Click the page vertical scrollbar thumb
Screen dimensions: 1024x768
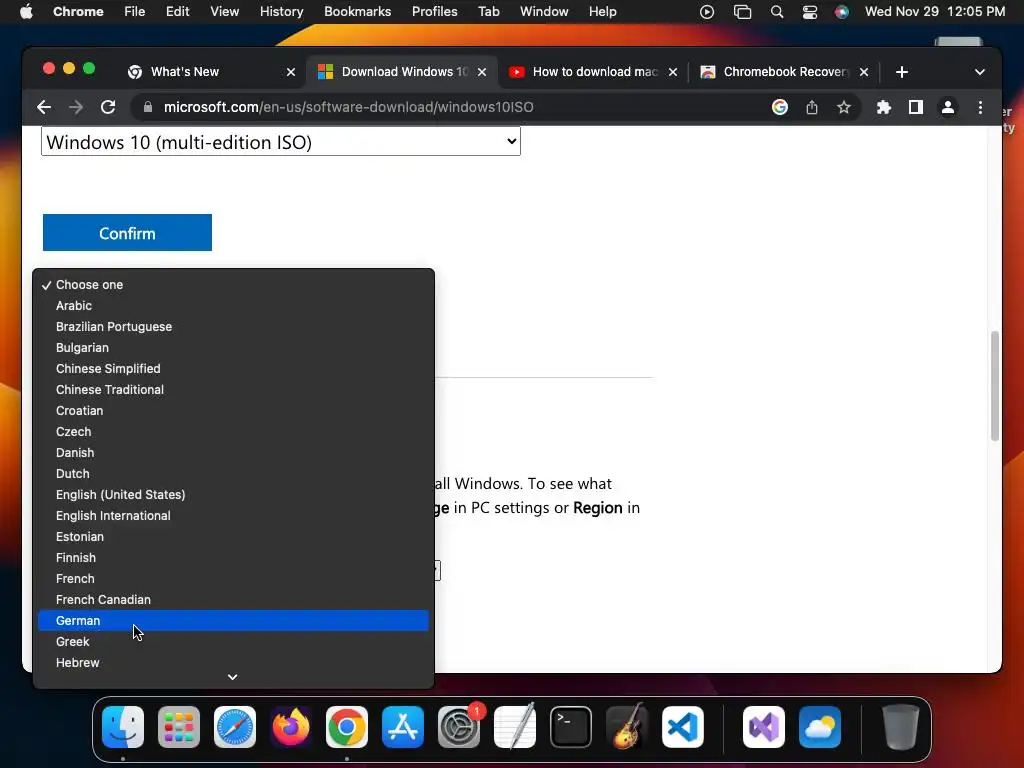pos(995,386)
